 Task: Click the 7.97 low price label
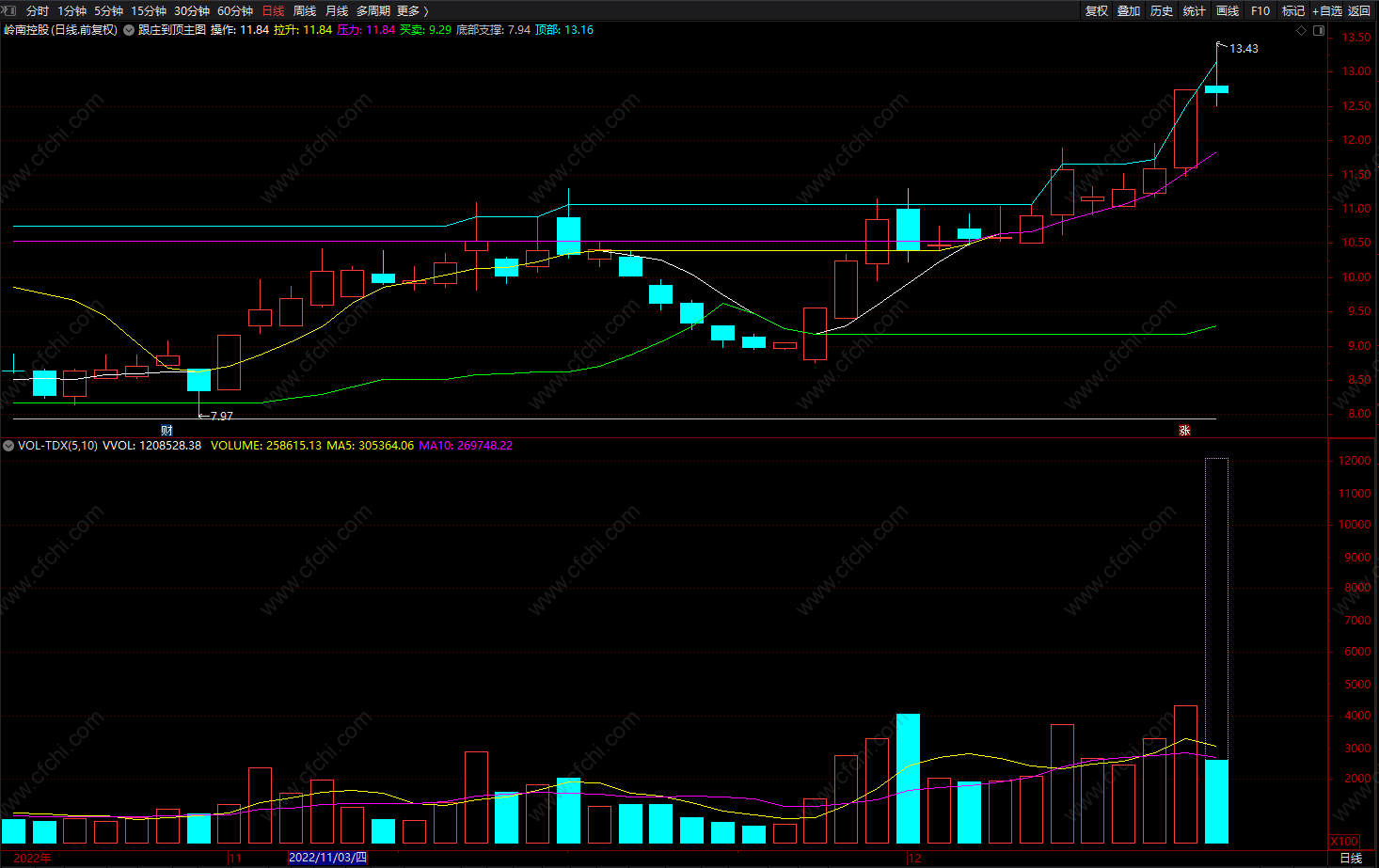[x=222, y=416]
